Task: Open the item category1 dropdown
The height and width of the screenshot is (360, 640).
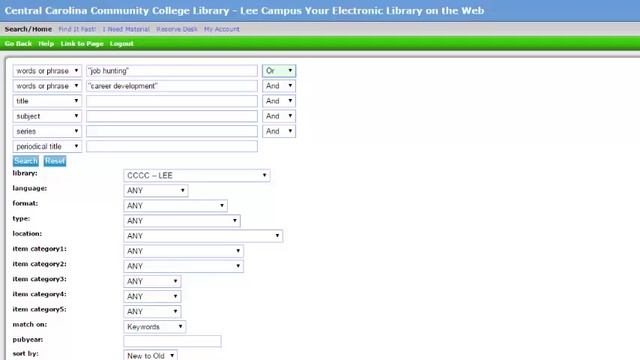Action: (x=184, y=251)
